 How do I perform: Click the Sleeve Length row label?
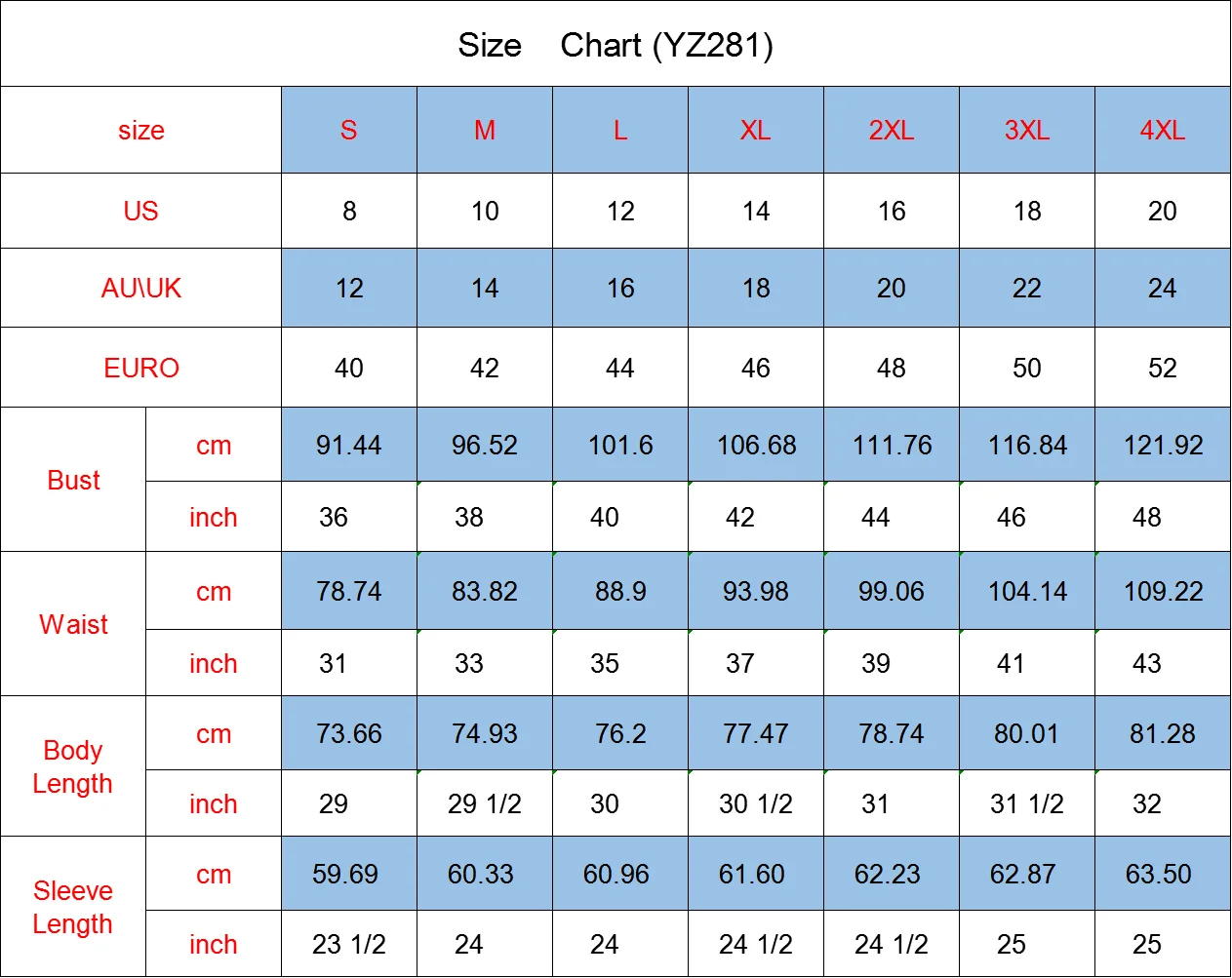[73, 907]
